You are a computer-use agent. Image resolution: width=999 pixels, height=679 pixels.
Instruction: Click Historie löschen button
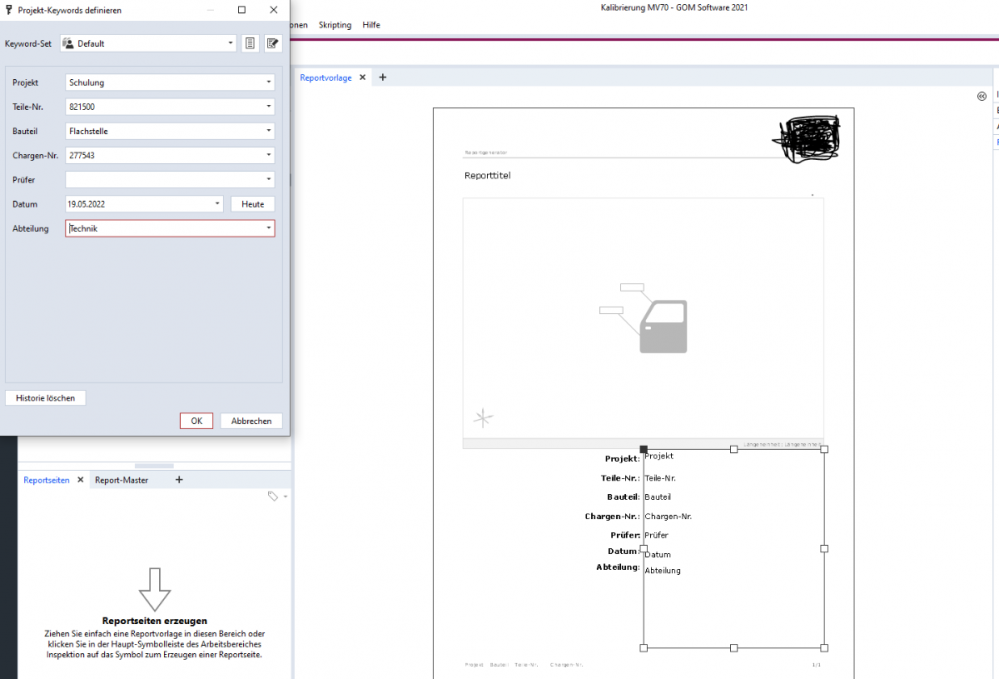pyautogui.click(x=45, y=398)
